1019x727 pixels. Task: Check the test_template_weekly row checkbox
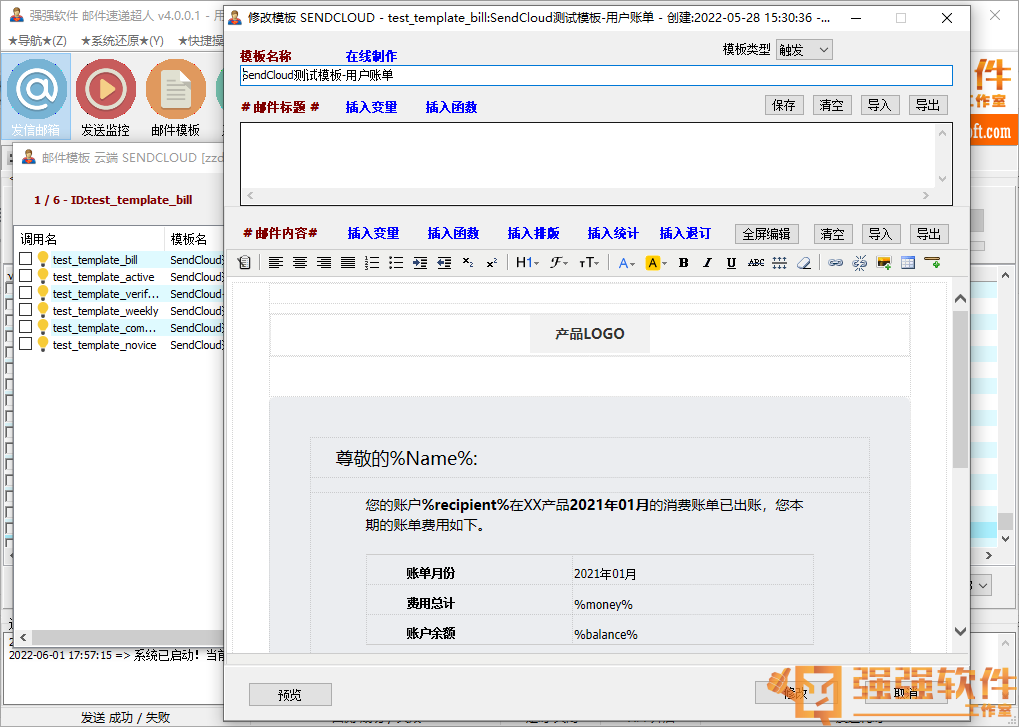pos(25,310)
